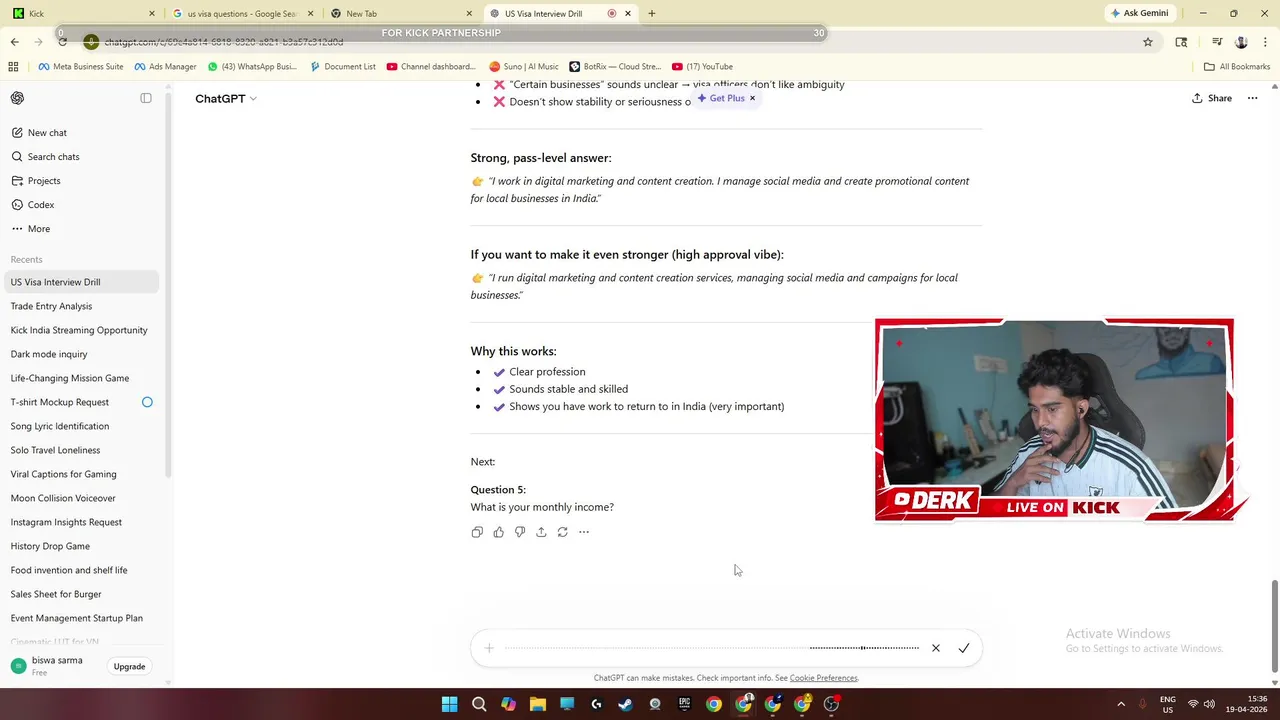Copy the ChatGPT response
Viewport: 1280px width, 720px height.
[477, 532]
